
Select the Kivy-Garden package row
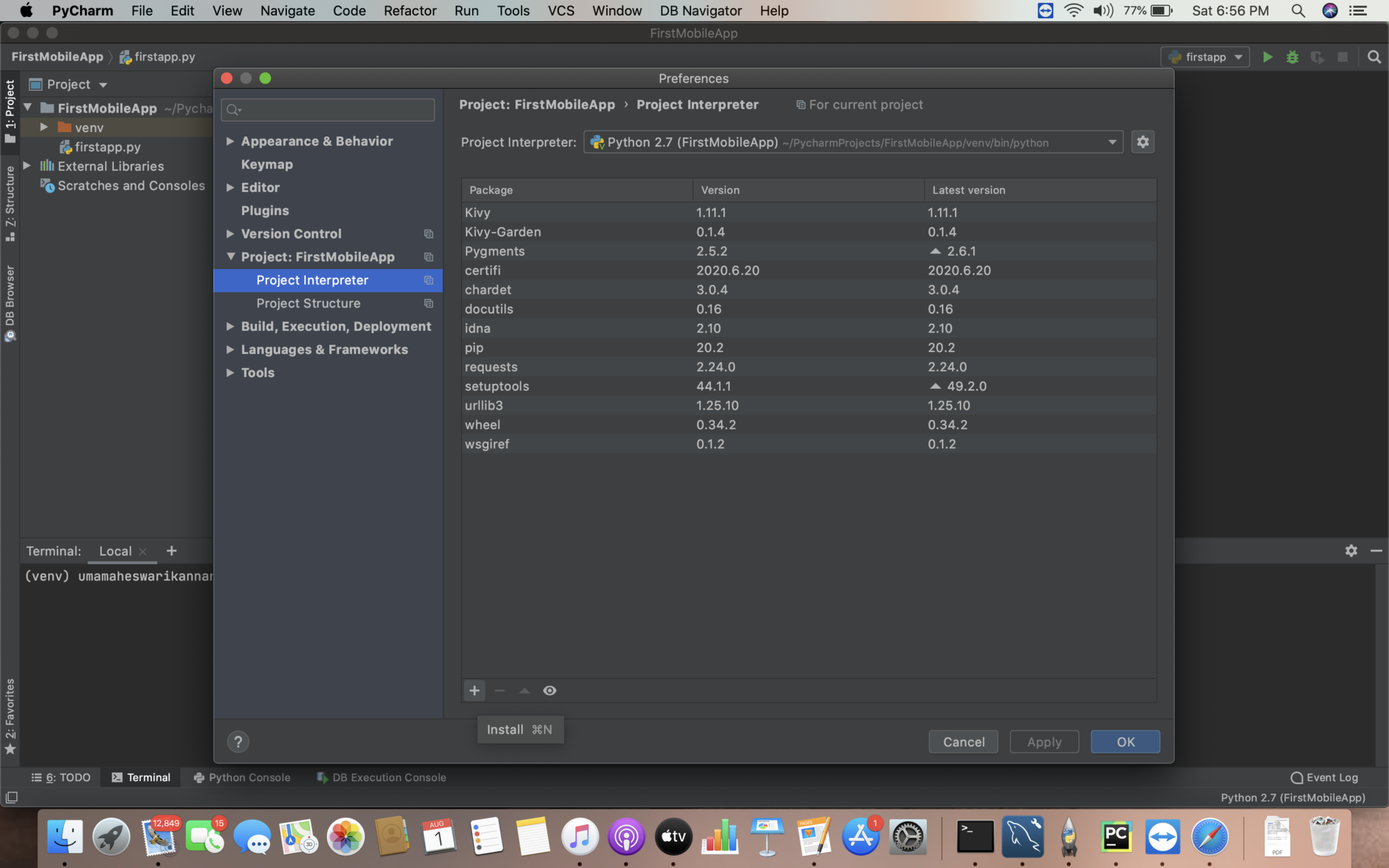(x=808, y=232)
